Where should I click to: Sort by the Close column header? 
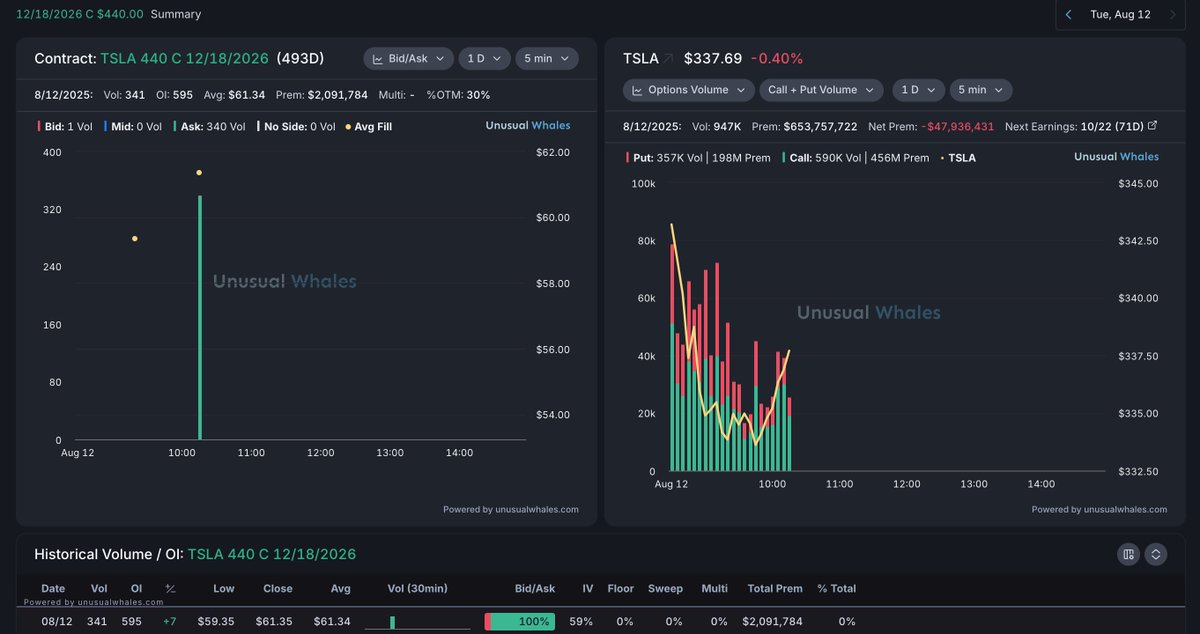278,589
